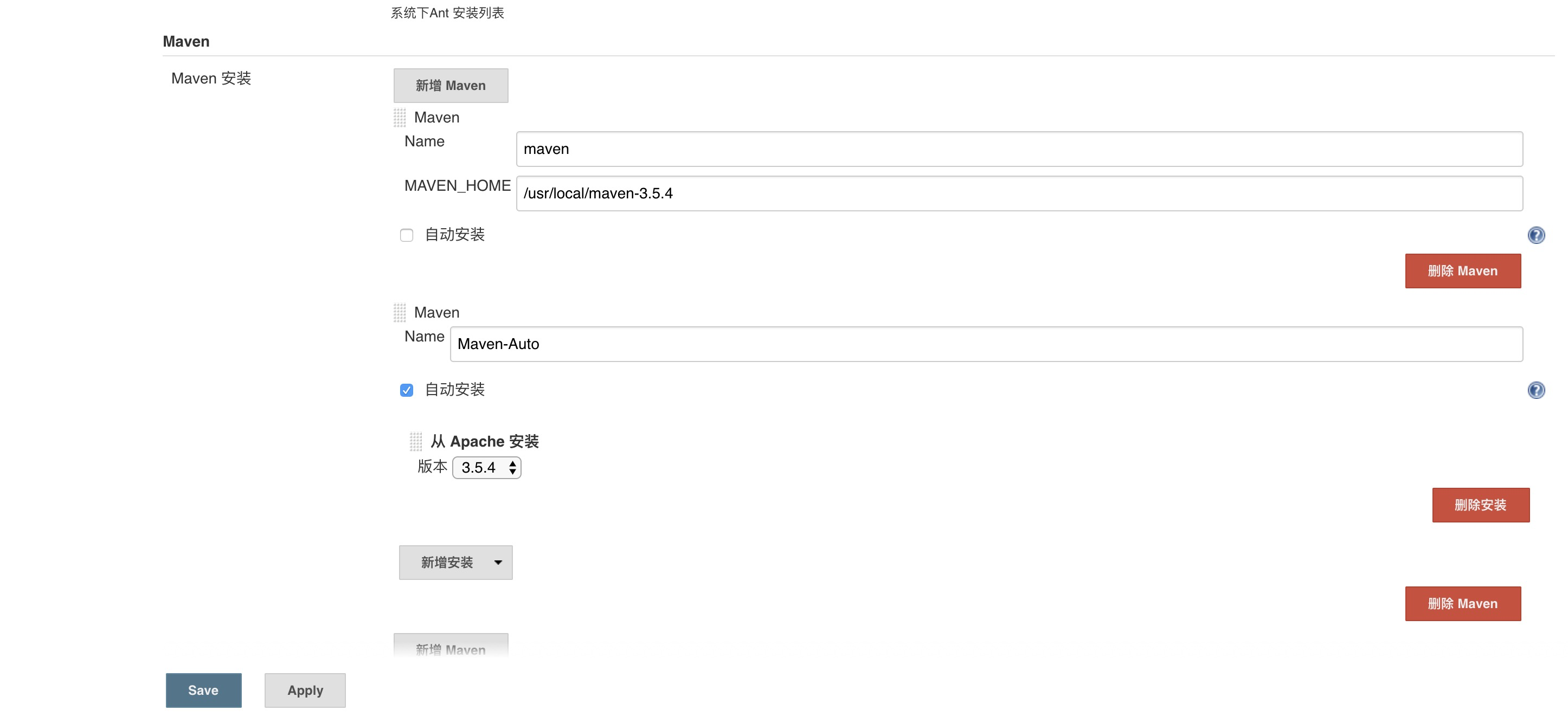Click the 删除安装 button
Viewport: 1568px width, 723px height.
coord(1480,505)
